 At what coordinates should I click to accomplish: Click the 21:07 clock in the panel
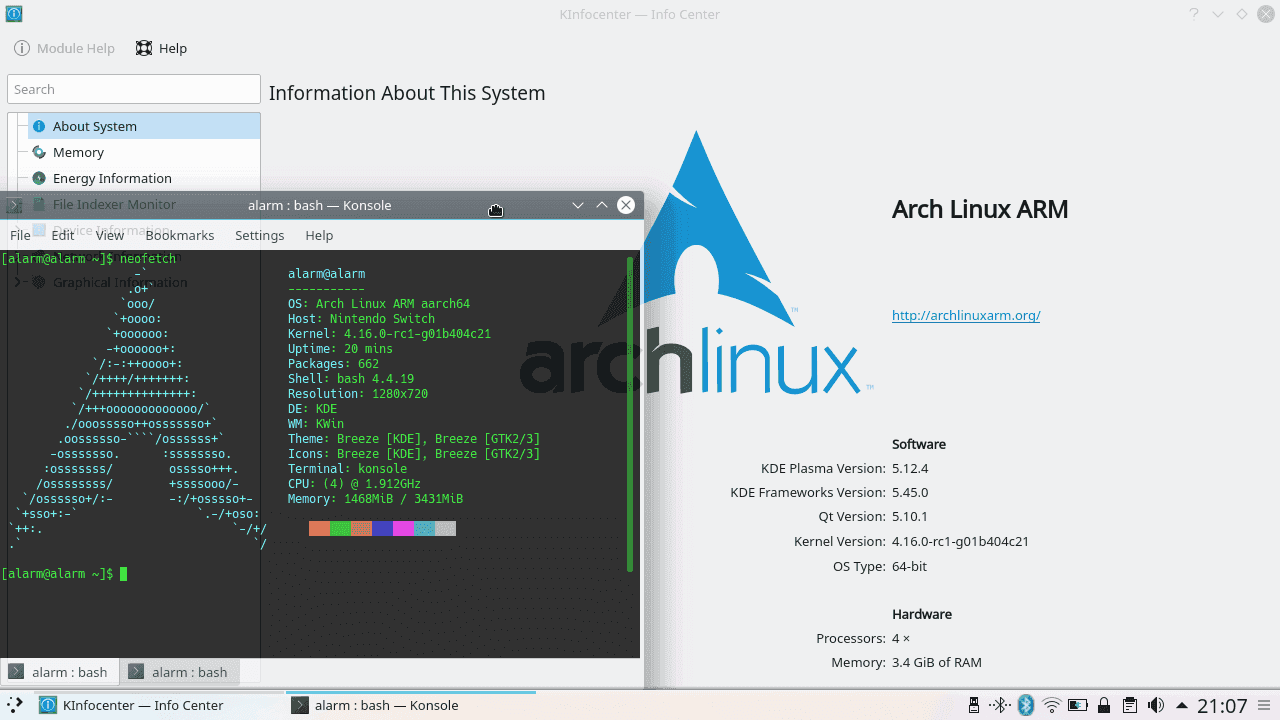pos(1222,706)
